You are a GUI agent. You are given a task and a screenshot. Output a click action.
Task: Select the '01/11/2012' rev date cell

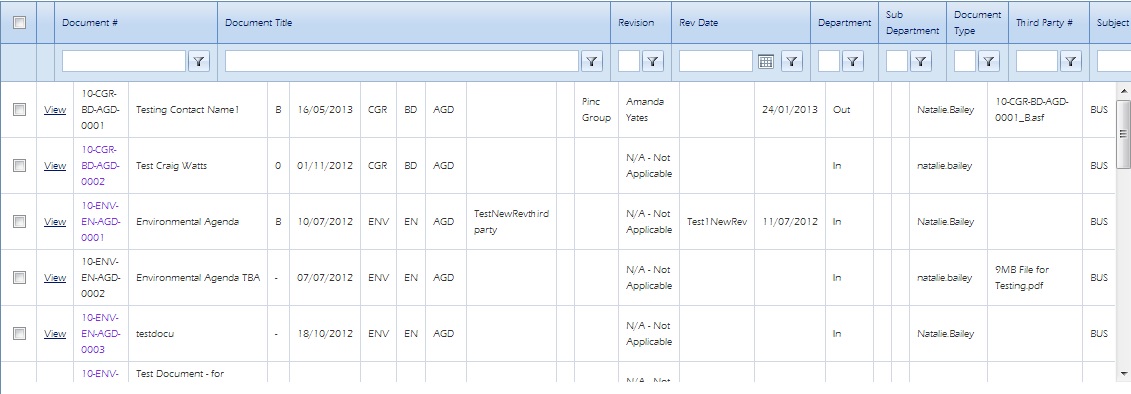point(325,166)
